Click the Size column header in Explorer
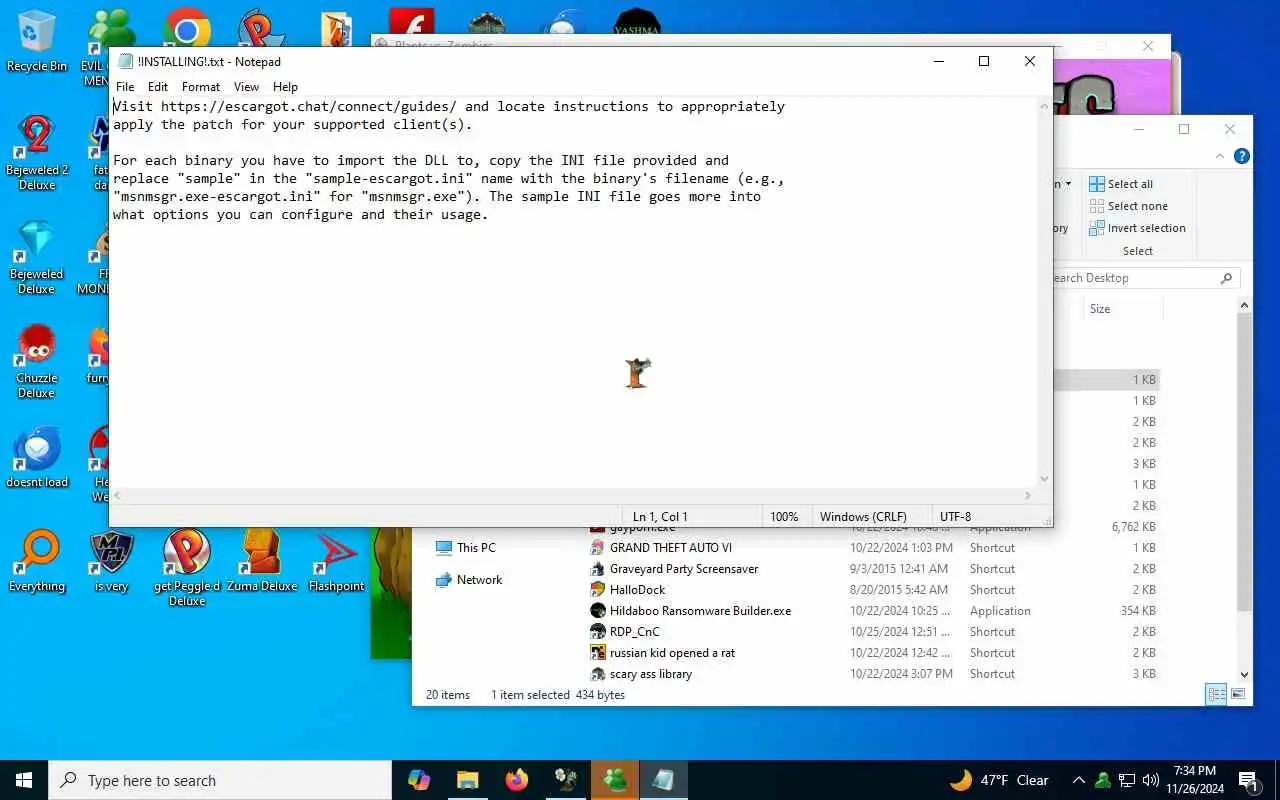Screen dimensions: 1280x800 [x=1121, y=309]
